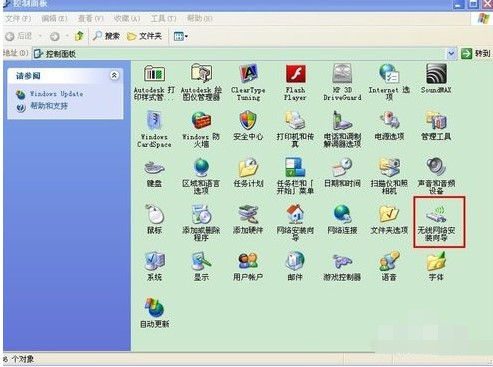Open the back button history dropdown
The image size is (493, 367).
41,36
